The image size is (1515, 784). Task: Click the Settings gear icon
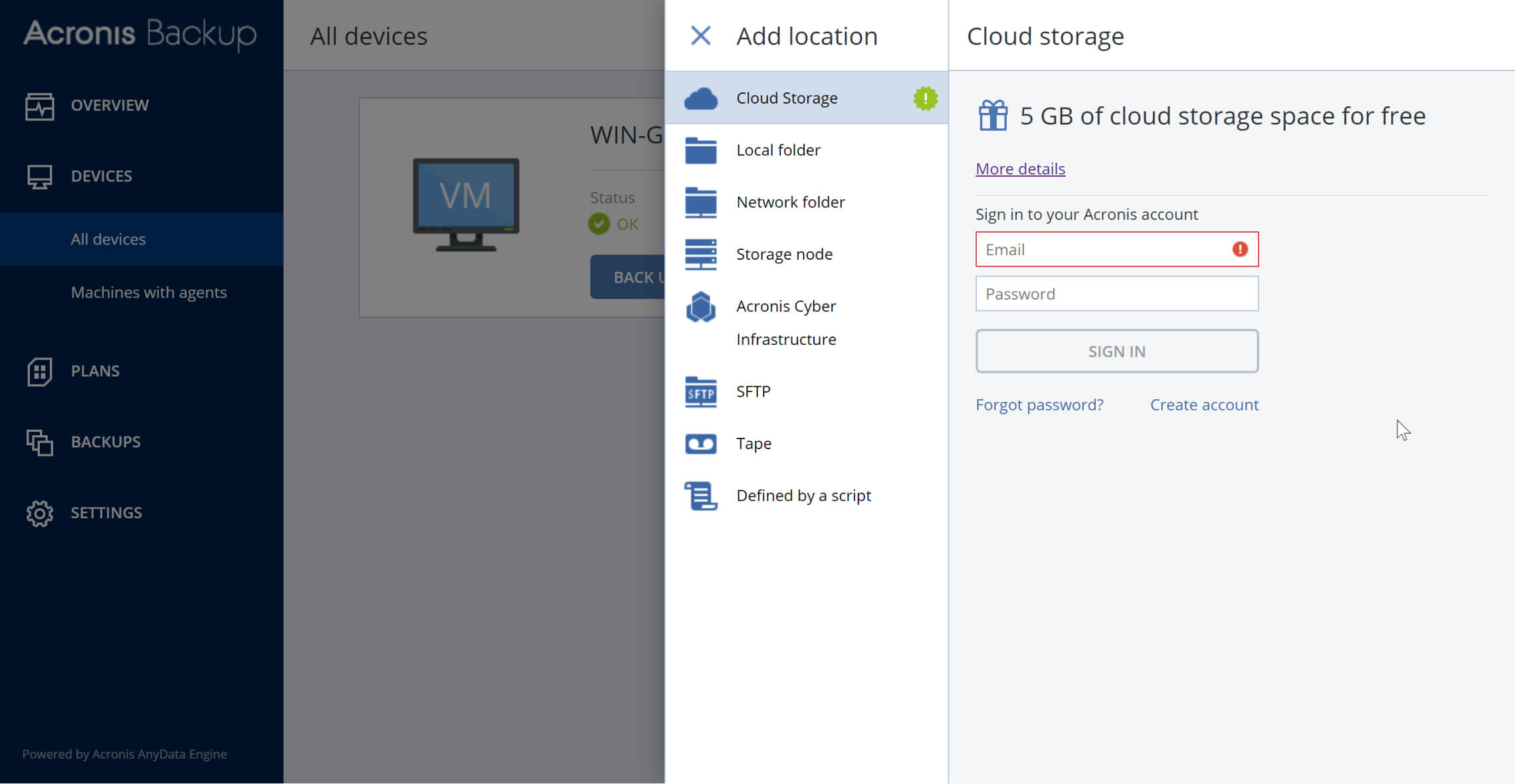click(39, 514)
